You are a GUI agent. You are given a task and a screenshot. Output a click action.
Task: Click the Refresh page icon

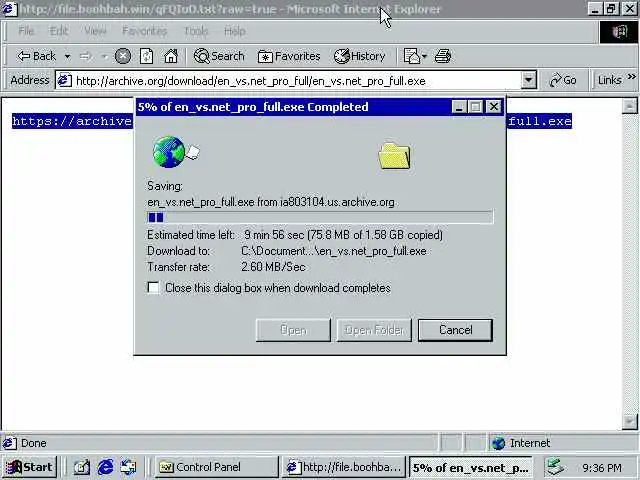point(146,56)
